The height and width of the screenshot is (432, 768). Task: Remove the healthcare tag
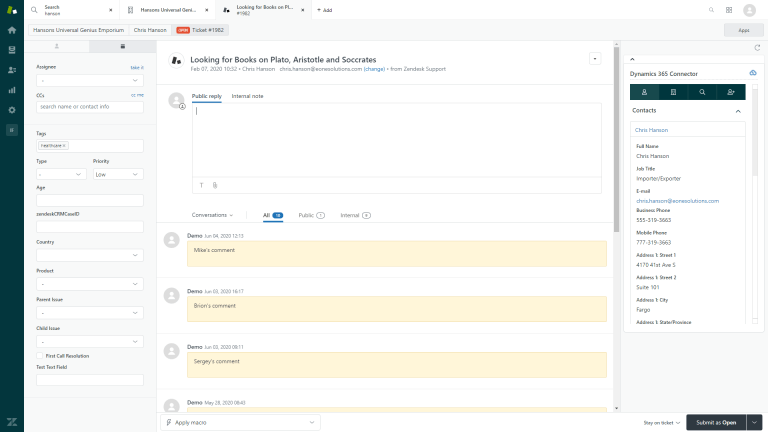click(64, 146)
